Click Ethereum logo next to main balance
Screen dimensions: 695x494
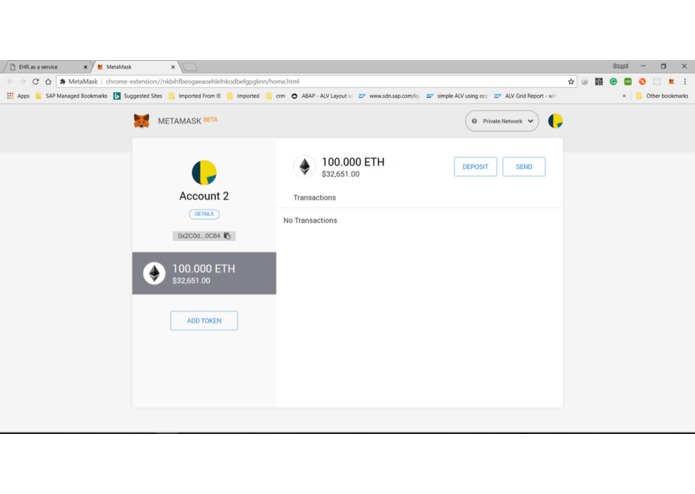tap(305, 167)
